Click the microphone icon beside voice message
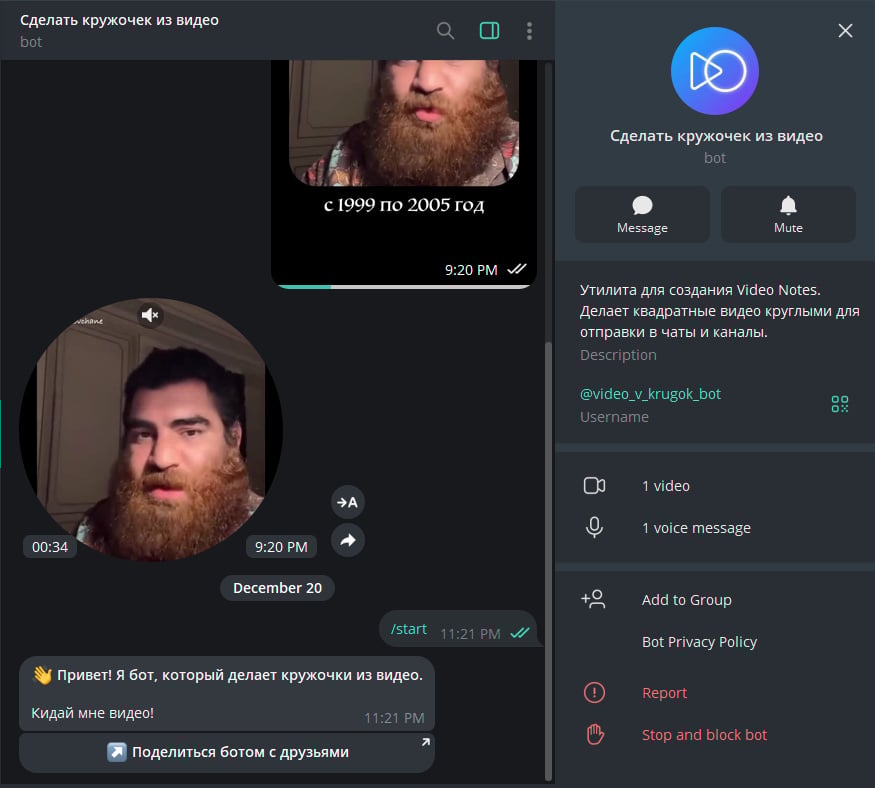 point(594,527)
